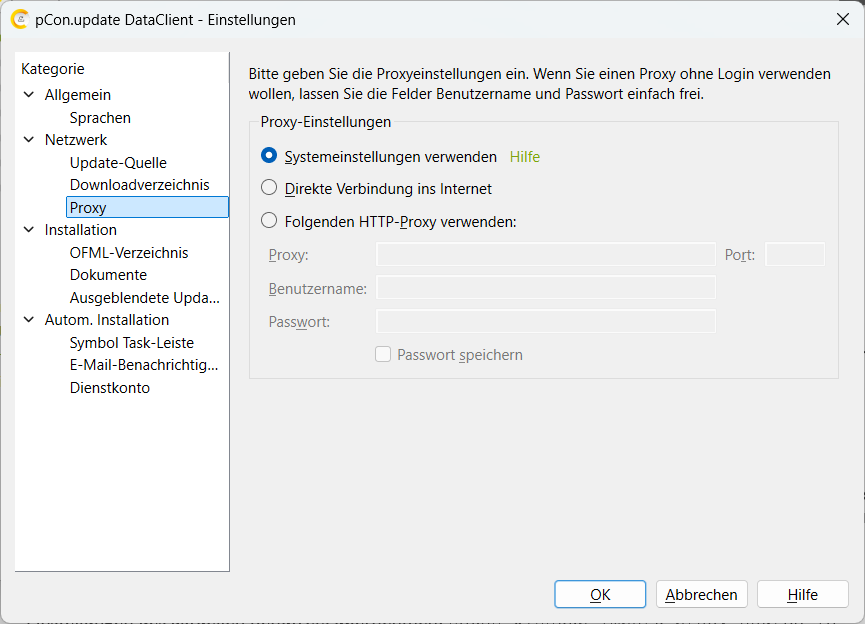Viewport: 865px width, 624px height.
Task: Collapse the Allgemein tree node
Action: [x=29, y=94]
